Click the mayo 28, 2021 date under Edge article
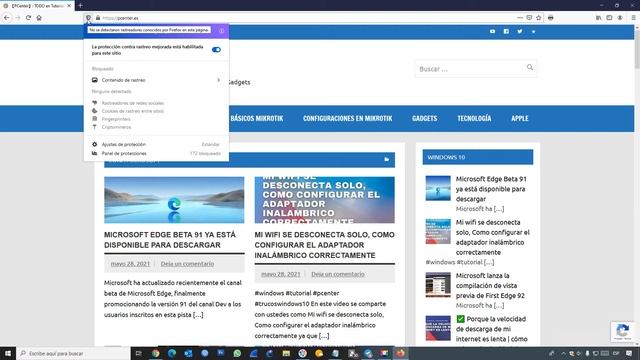 click(130, 264)
